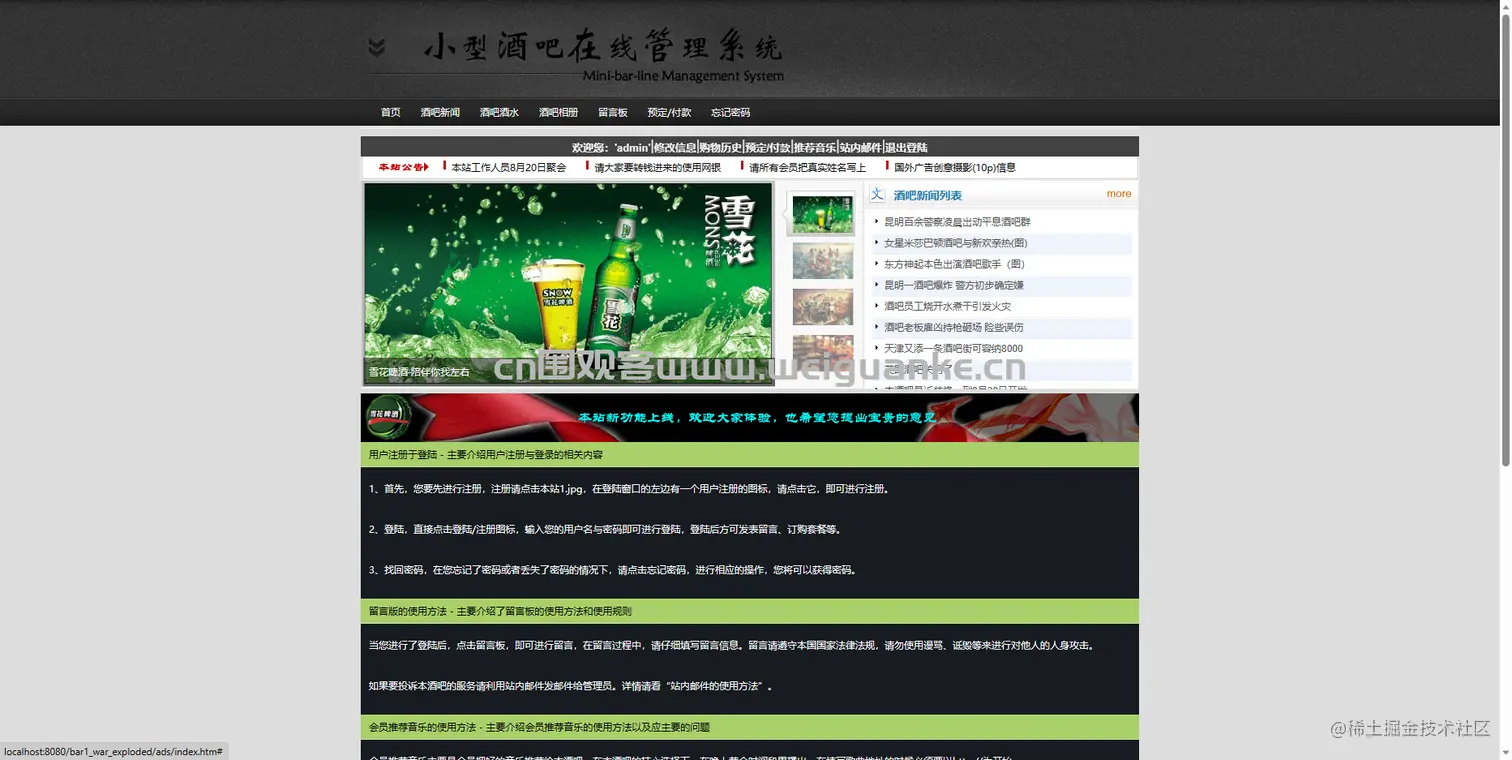
Task: Click 修改信息 in user bar
Action: point(675,148)
